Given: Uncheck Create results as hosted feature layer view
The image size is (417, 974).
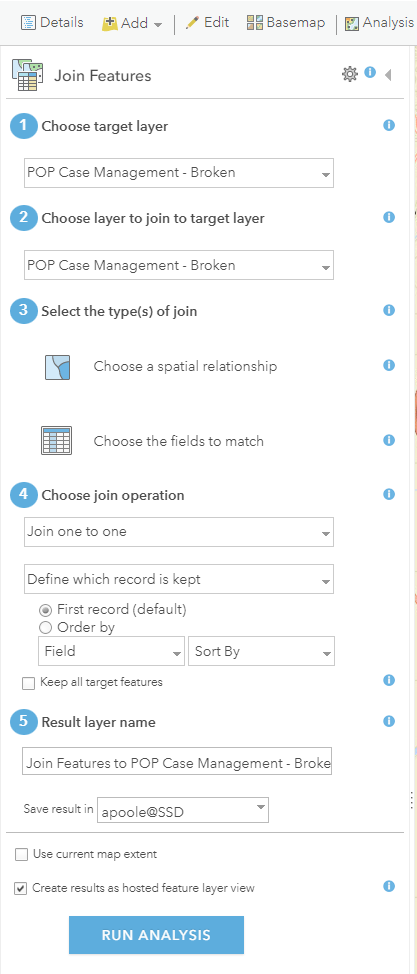Looking at the screenshot, I should 21,889.
